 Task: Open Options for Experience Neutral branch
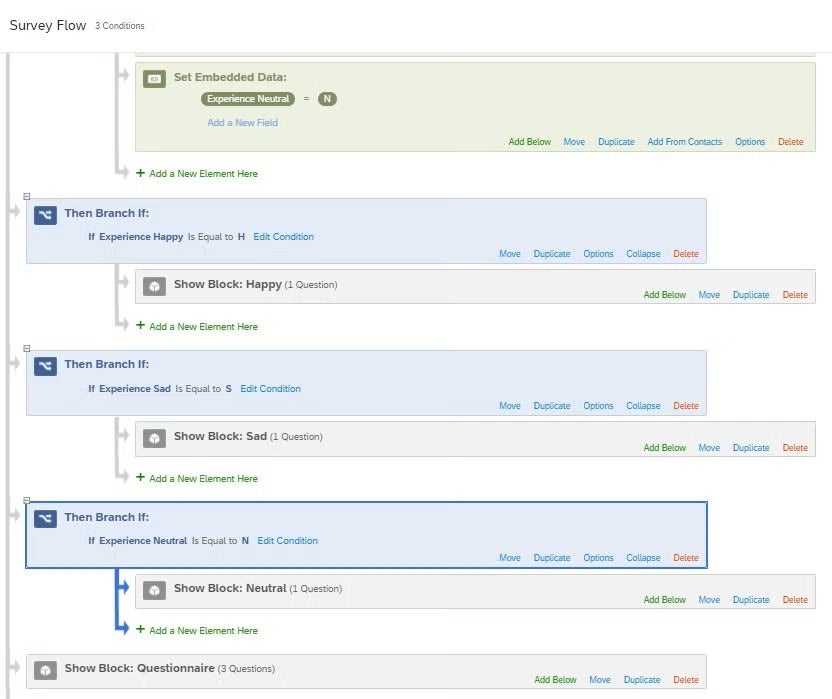tap(598, 558)
